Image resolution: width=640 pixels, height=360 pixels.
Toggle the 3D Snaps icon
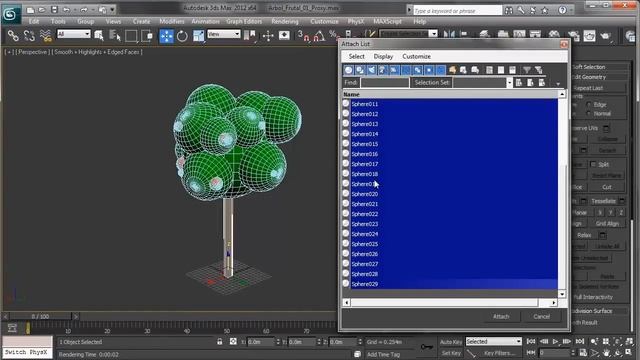(303, 36)
